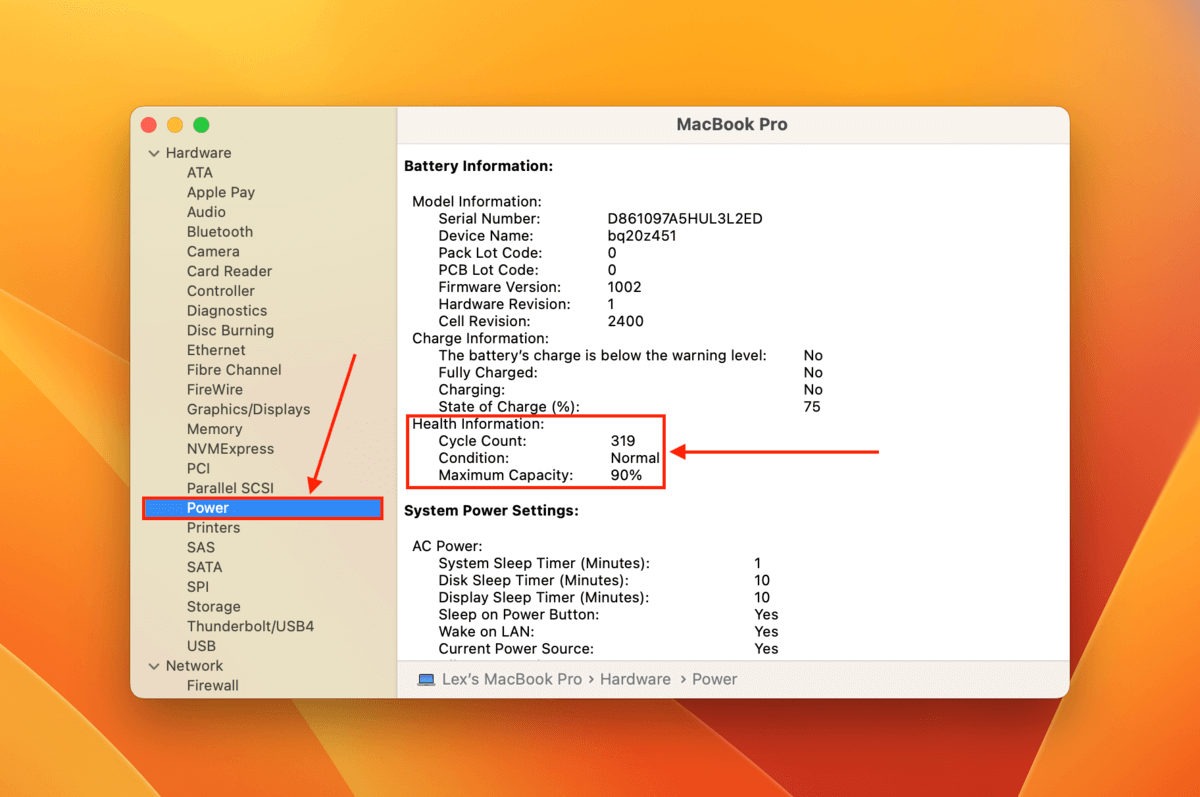Click the Hardware section label
The image size is (1200, 797).
tap(198, 153)
